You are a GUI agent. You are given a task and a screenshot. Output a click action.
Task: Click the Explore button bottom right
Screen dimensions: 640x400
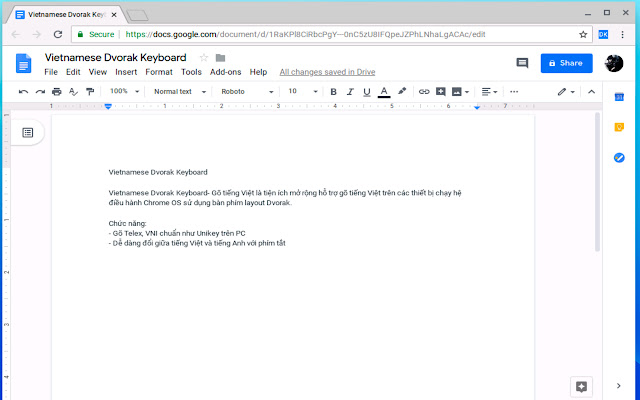581,387
